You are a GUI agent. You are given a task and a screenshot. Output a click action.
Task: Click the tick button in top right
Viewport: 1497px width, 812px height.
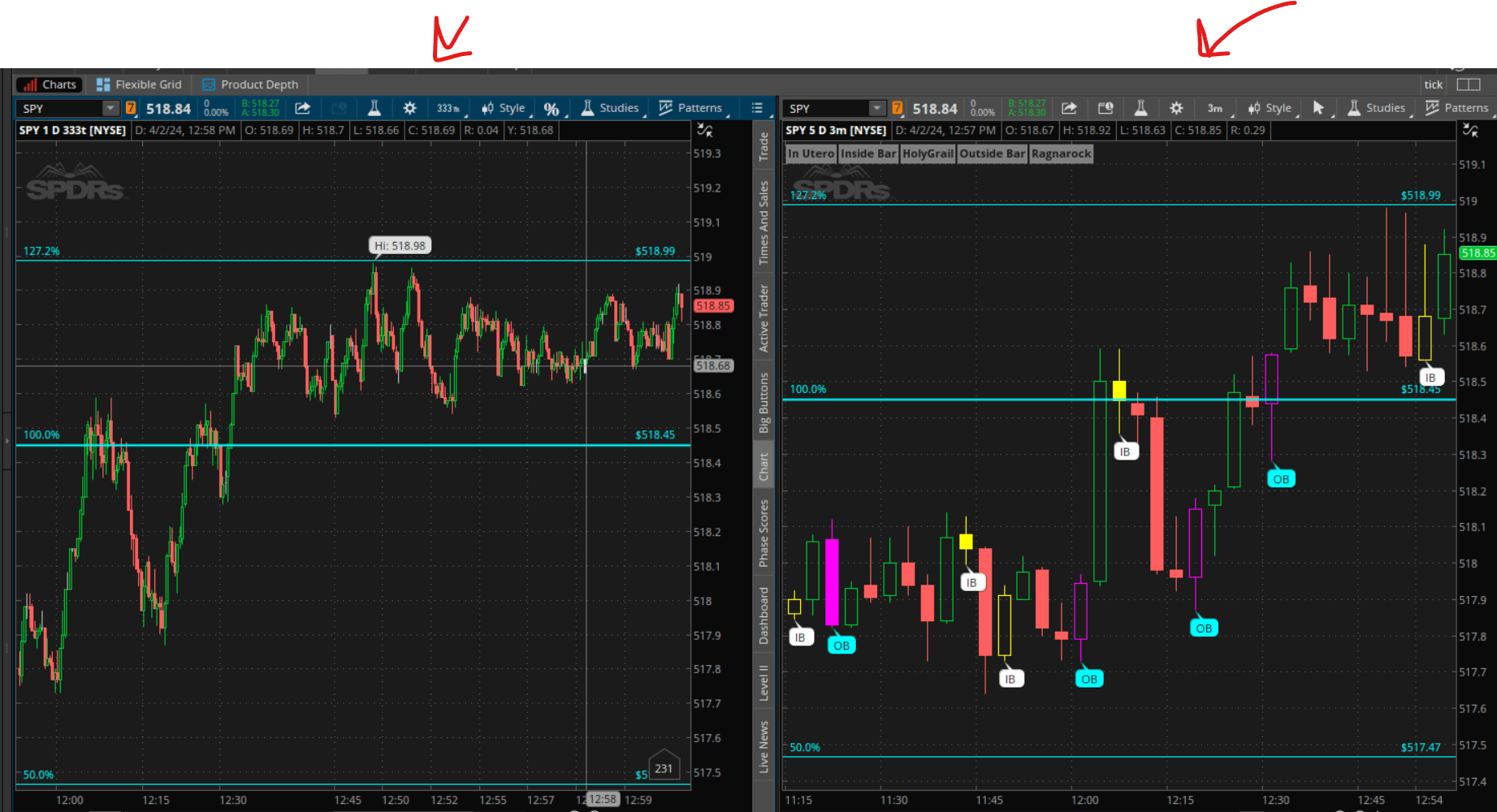click(1434, 84)
